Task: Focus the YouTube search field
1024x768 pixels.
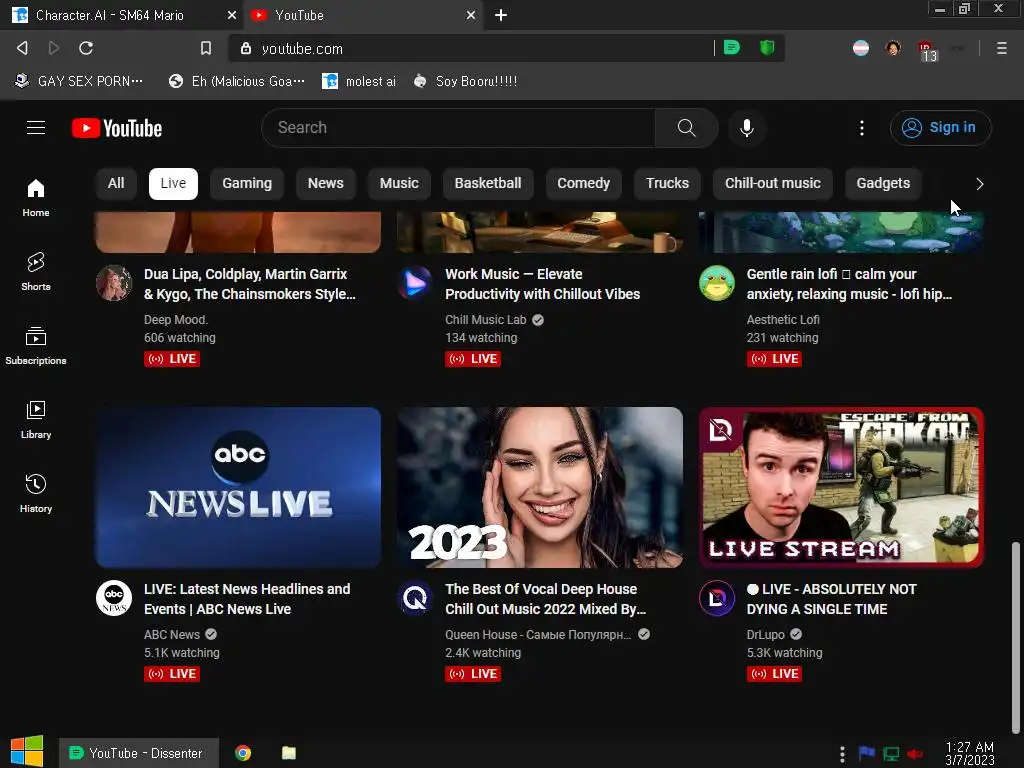Action: 458,128
